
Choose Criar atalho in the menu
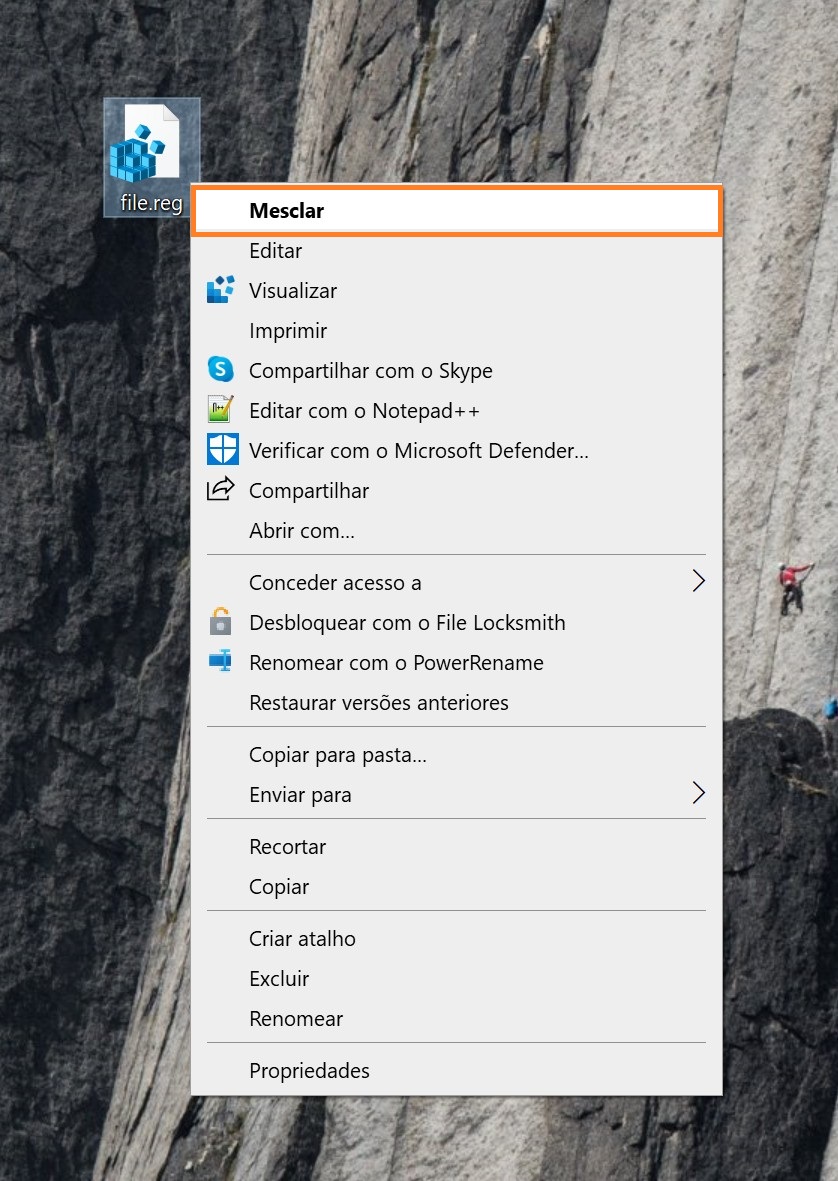302,939
